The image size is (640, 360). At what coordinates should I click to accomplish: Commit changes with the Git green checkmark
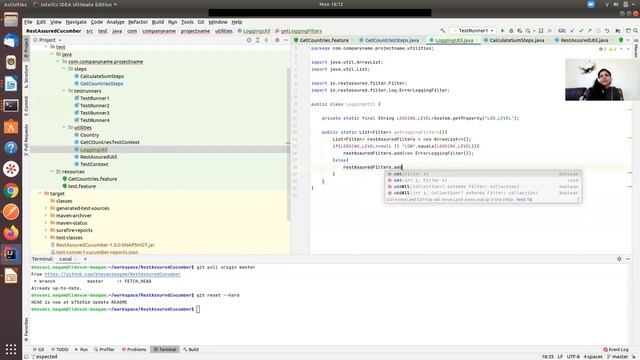tap(581, 31)
